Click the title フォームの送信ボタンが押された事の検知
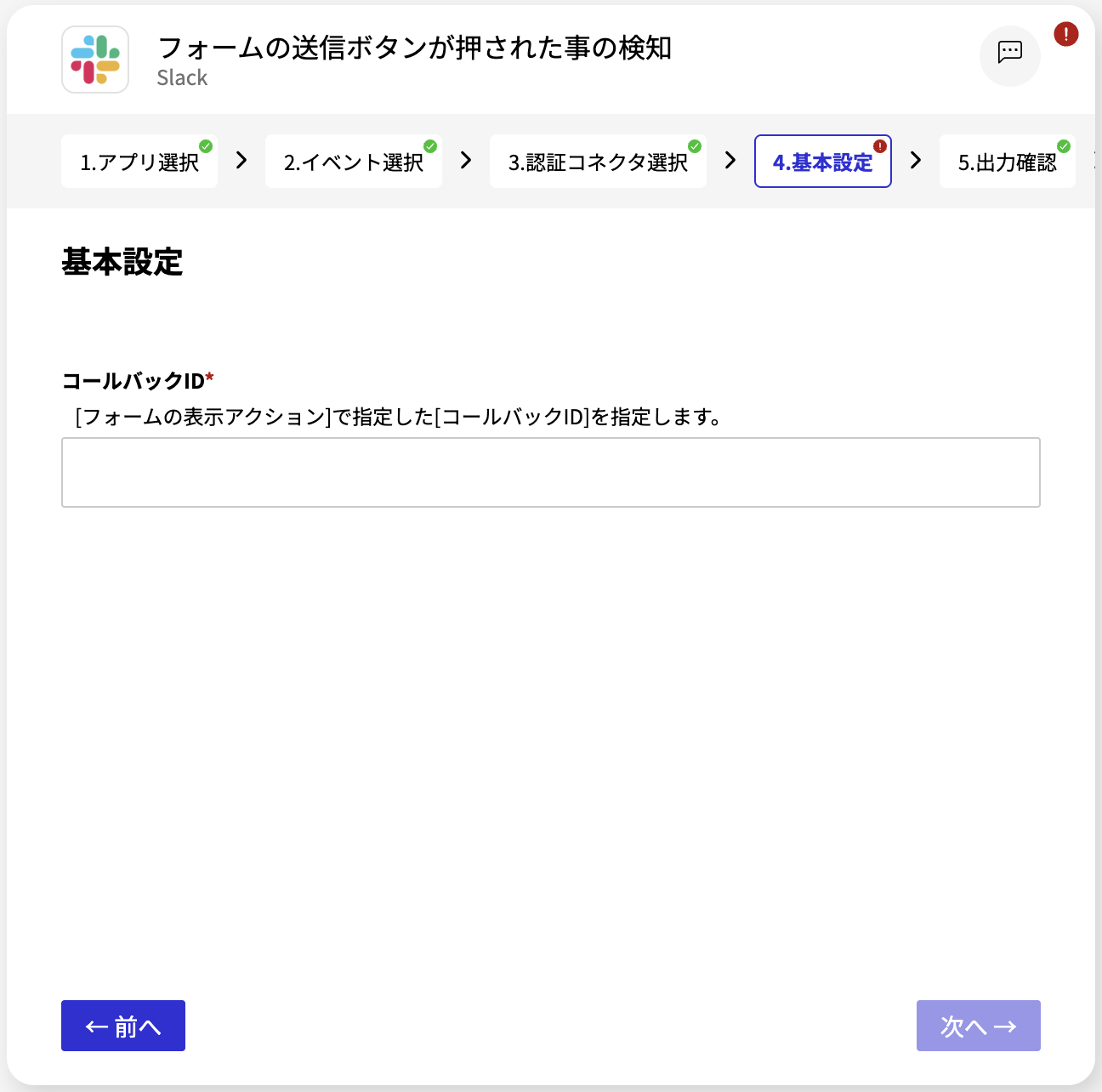The width and height of the screenshot is (1102, 1092). point(415,48)
